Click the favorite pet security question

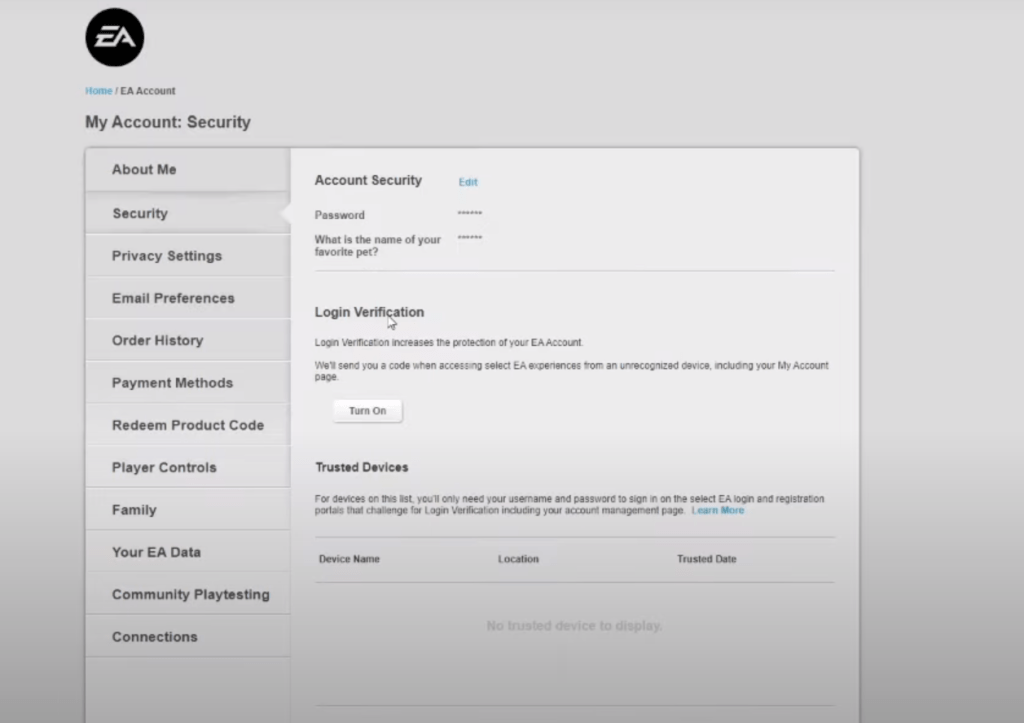point(377,246)
